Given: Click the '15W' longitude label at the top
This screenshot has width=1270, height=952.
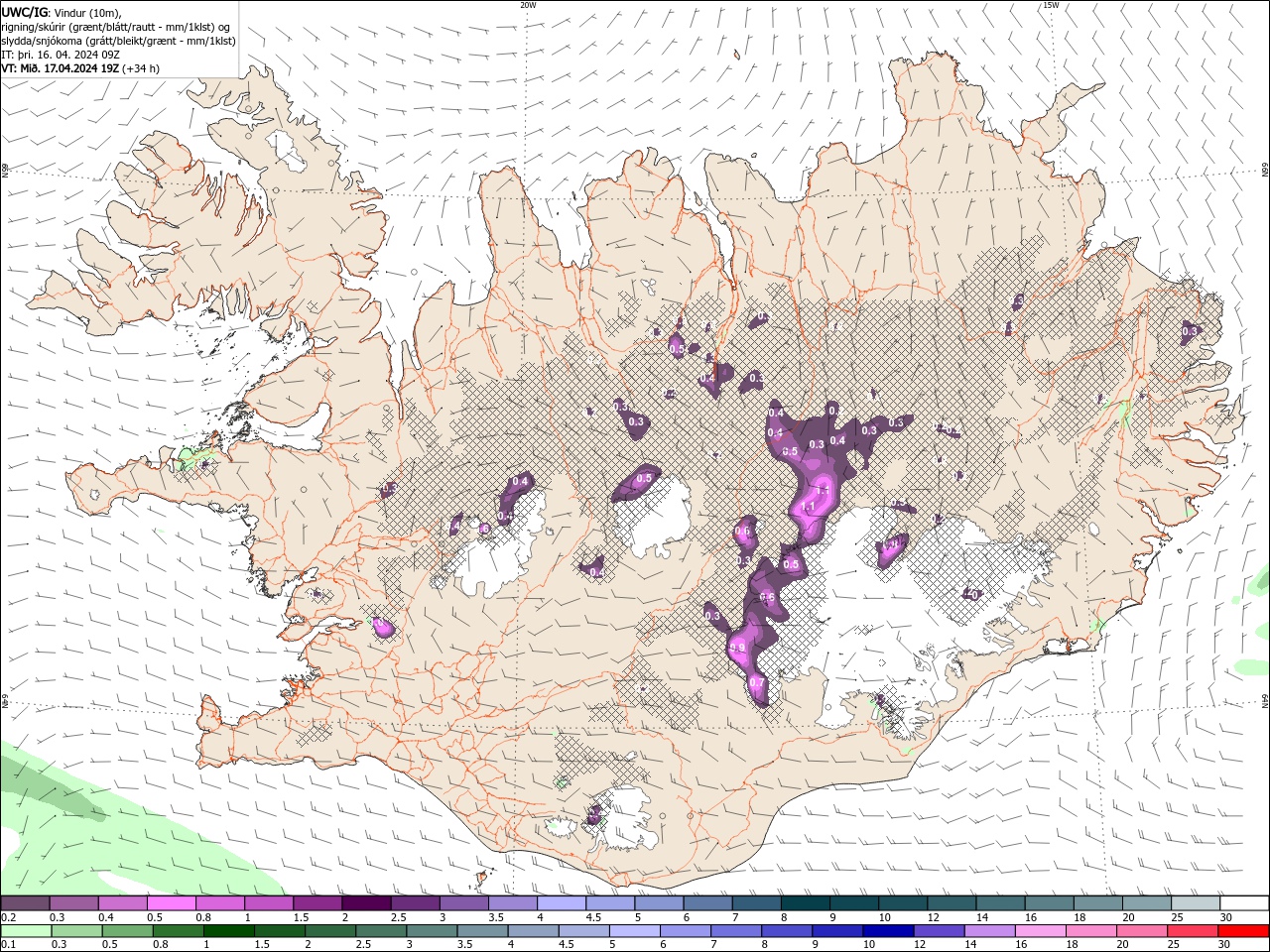Looking at the screenshot, I should (1051, 5).
